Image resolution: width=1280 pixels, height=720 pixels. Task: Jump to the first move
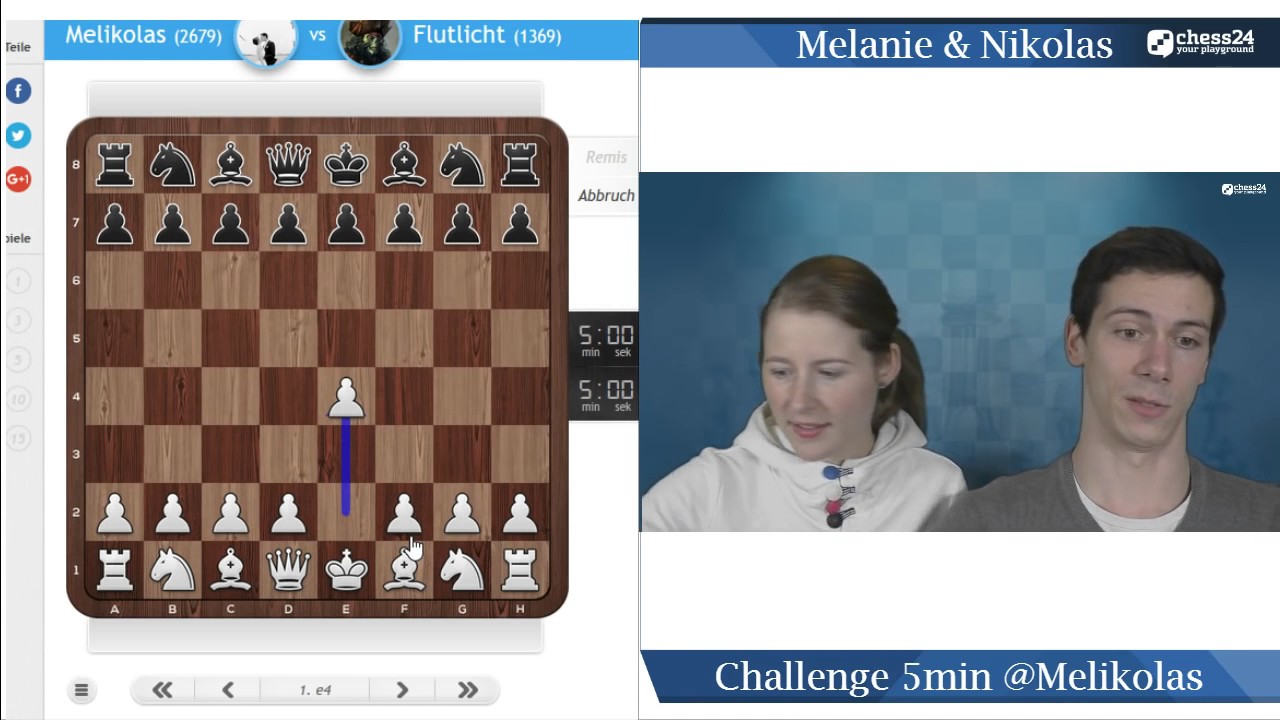click(x=162, y=690)
